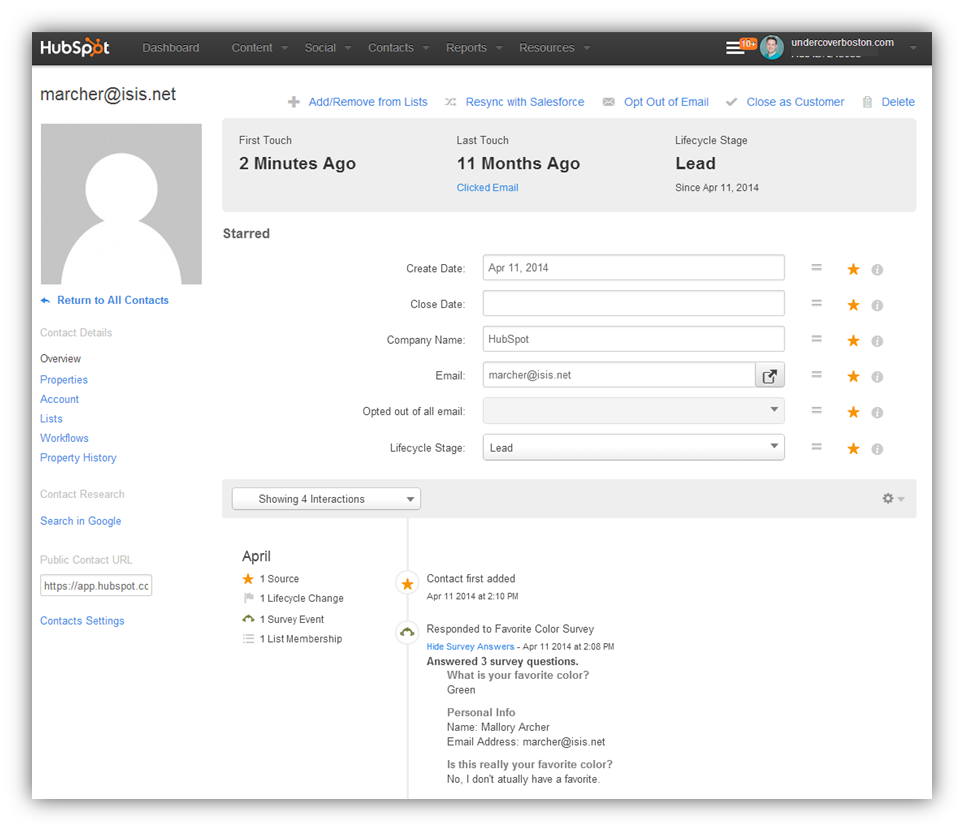The width and height of the screenshot is (964, 831).
Task: Unstar the Opted out of all email property
Action: pyautogui.click(x=853, y=412)
